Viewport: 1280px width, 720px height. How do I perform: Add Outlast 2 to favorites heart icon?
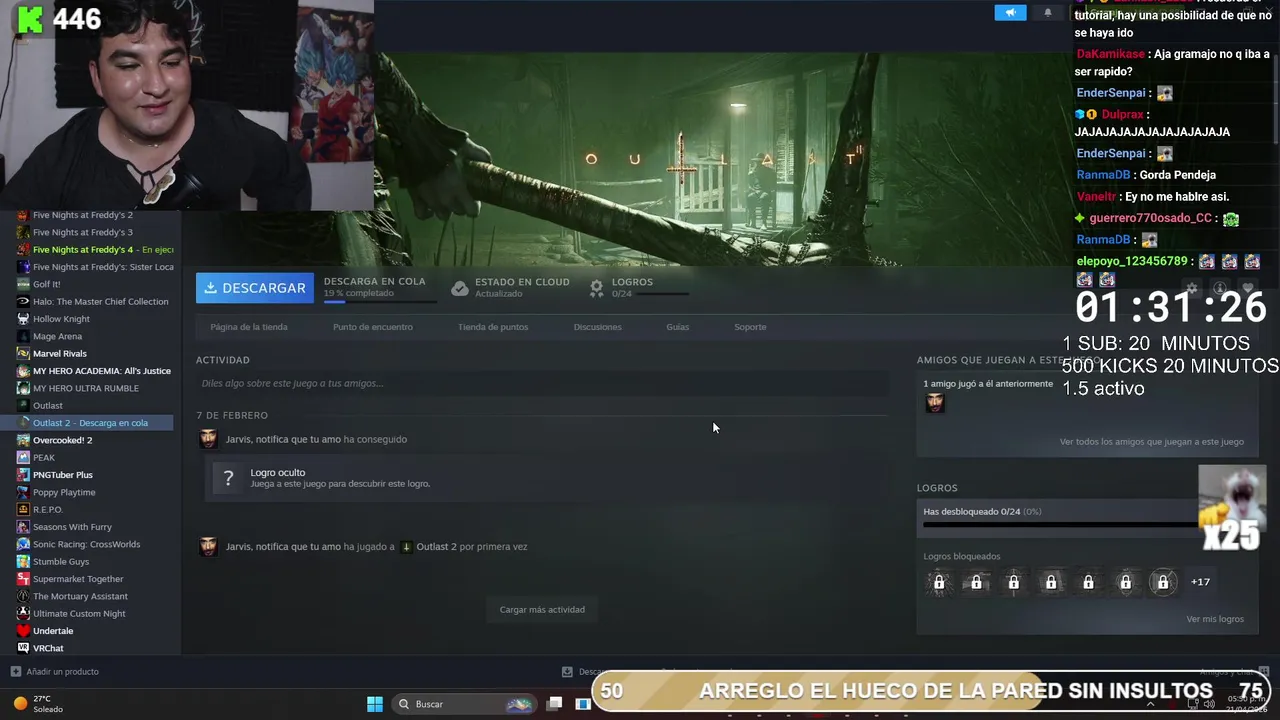(1247, 288)
